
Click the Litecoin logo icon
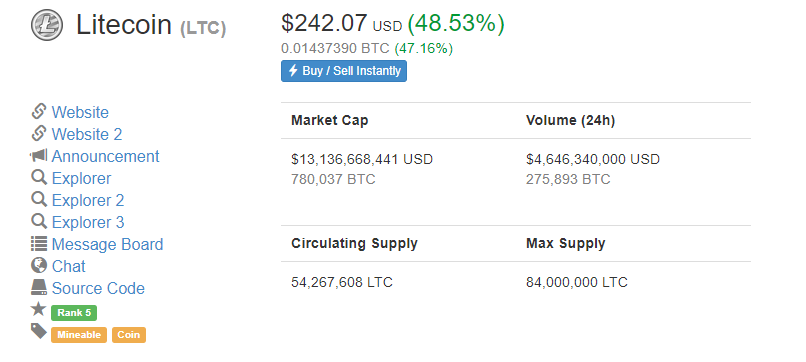pos(47,25)
